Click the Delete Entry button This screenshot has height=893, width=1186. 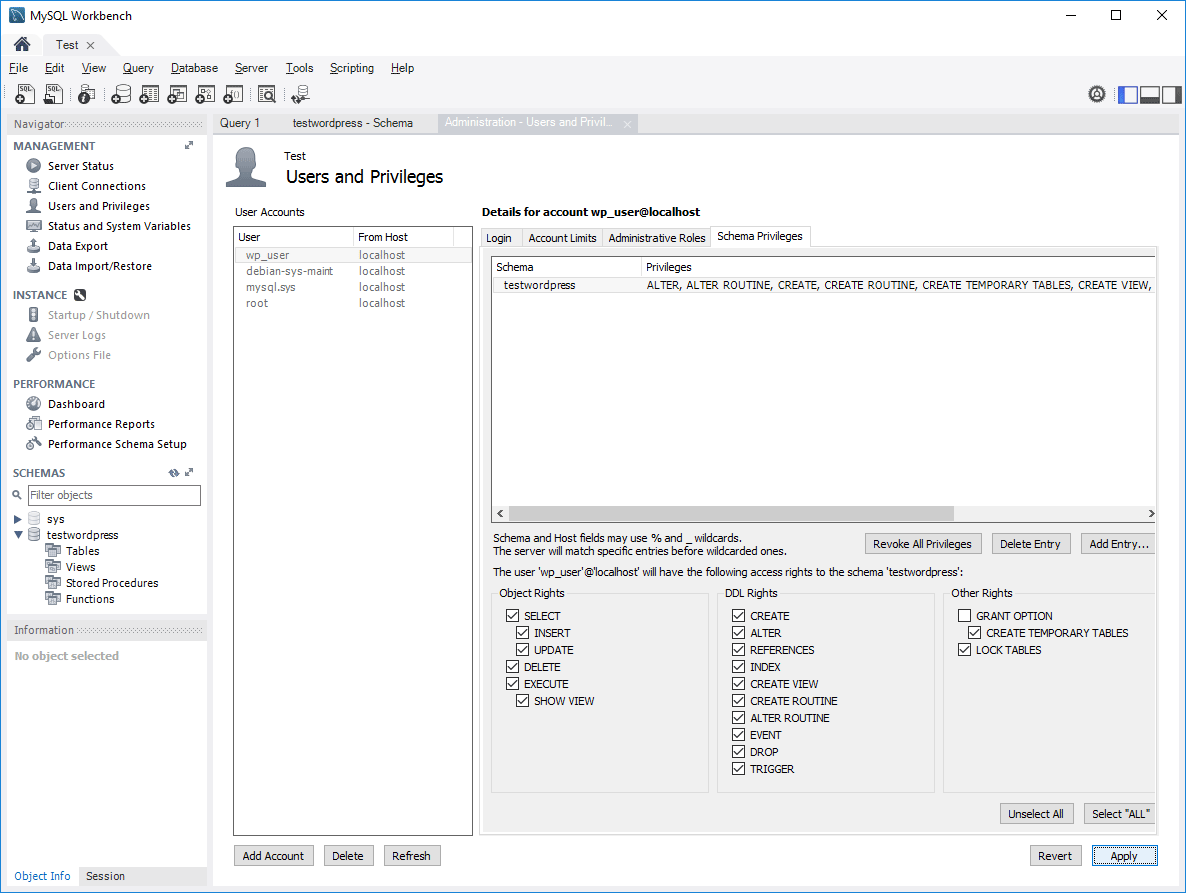click(1030, 544)
